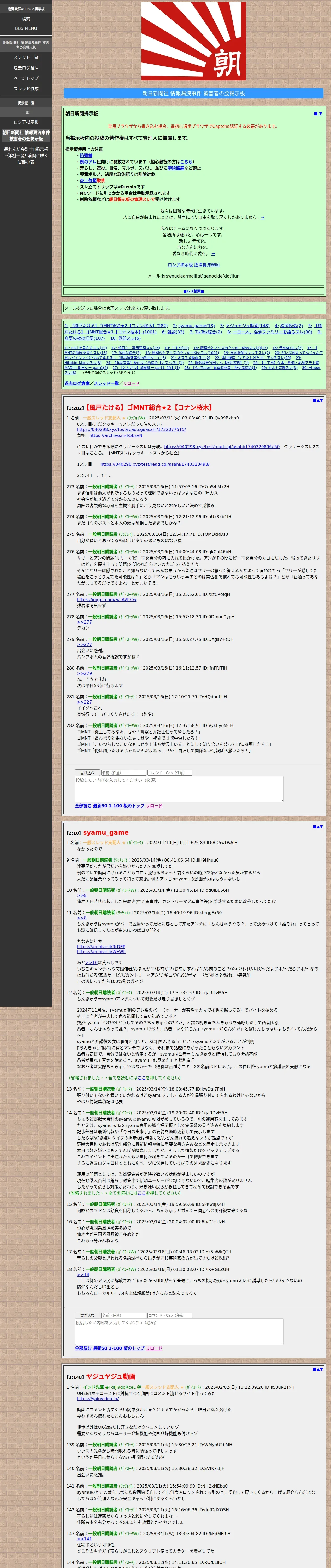This screenshot has width=331, height=1568.
Task: Click the ▲ arrow on the syamu_game thread
Action: click(318, 826)
